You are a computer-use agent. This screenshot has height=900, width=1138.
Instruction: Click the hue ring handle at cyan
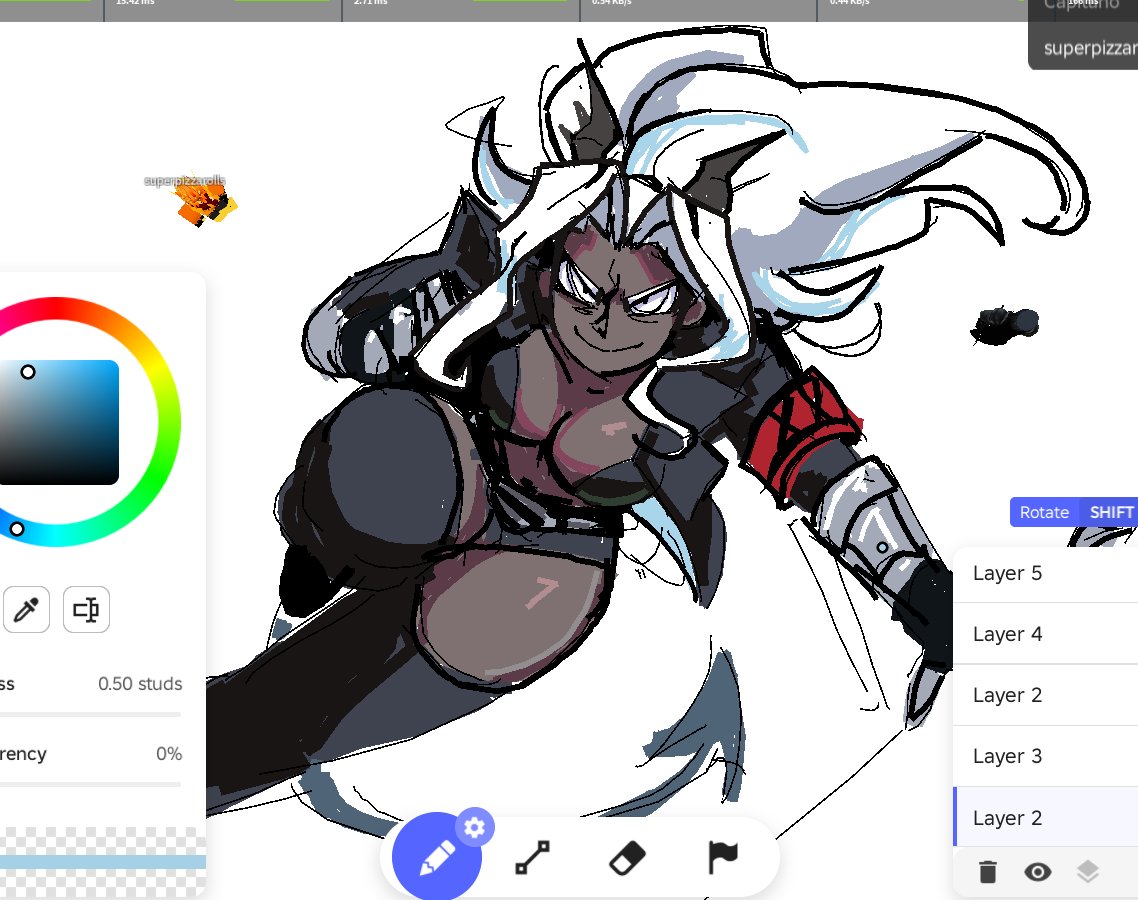[17, 528]
